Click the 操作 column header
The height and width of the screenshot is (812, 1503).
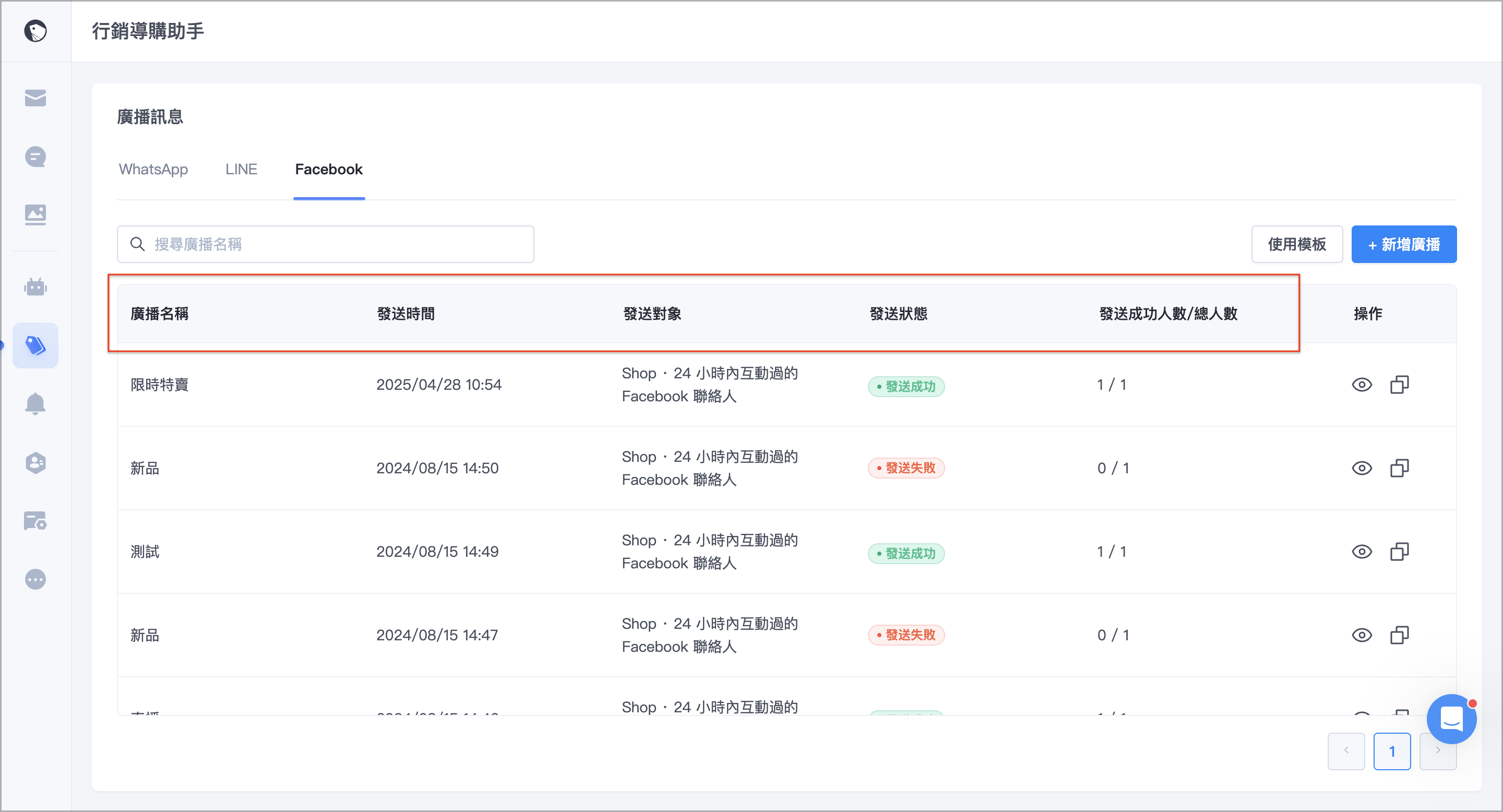(x=1368, y=314)
